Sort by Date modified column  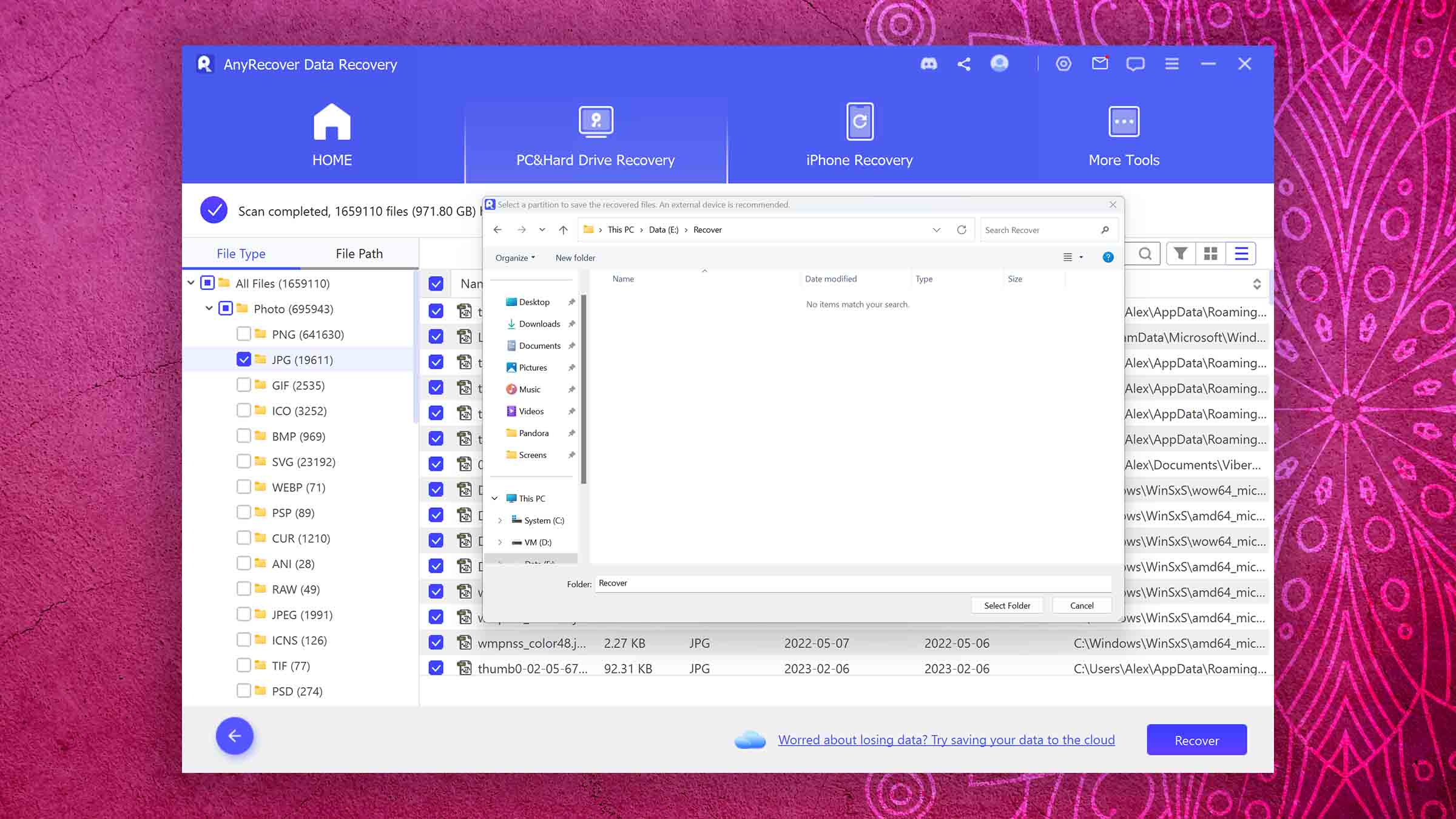click(x=831, y=279)
